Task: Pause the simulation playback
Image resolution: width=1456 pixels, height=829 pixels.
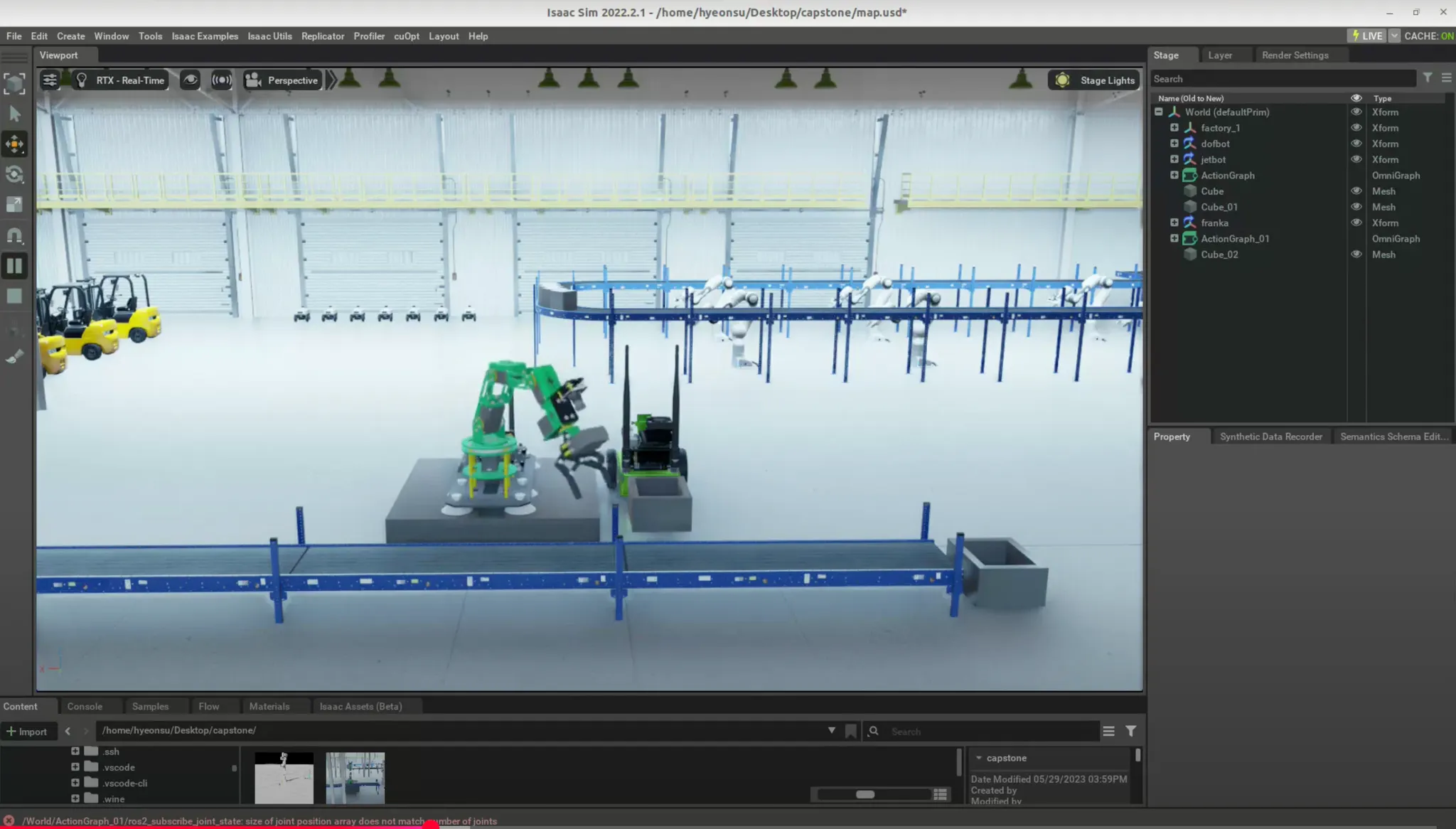Action: (14, 266)
